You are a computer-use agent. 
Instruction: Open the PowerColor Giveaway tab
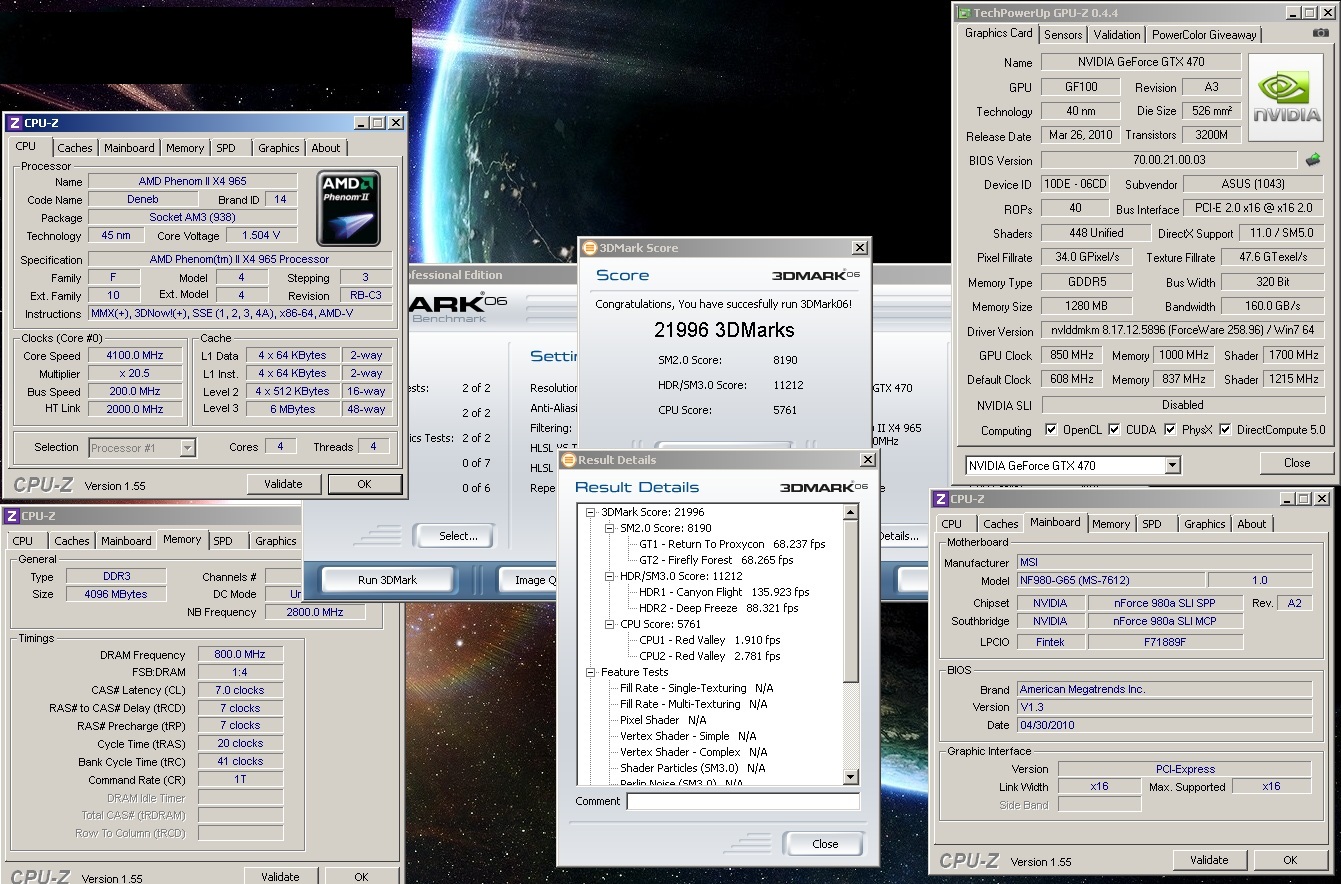(x=1204, y=34)
